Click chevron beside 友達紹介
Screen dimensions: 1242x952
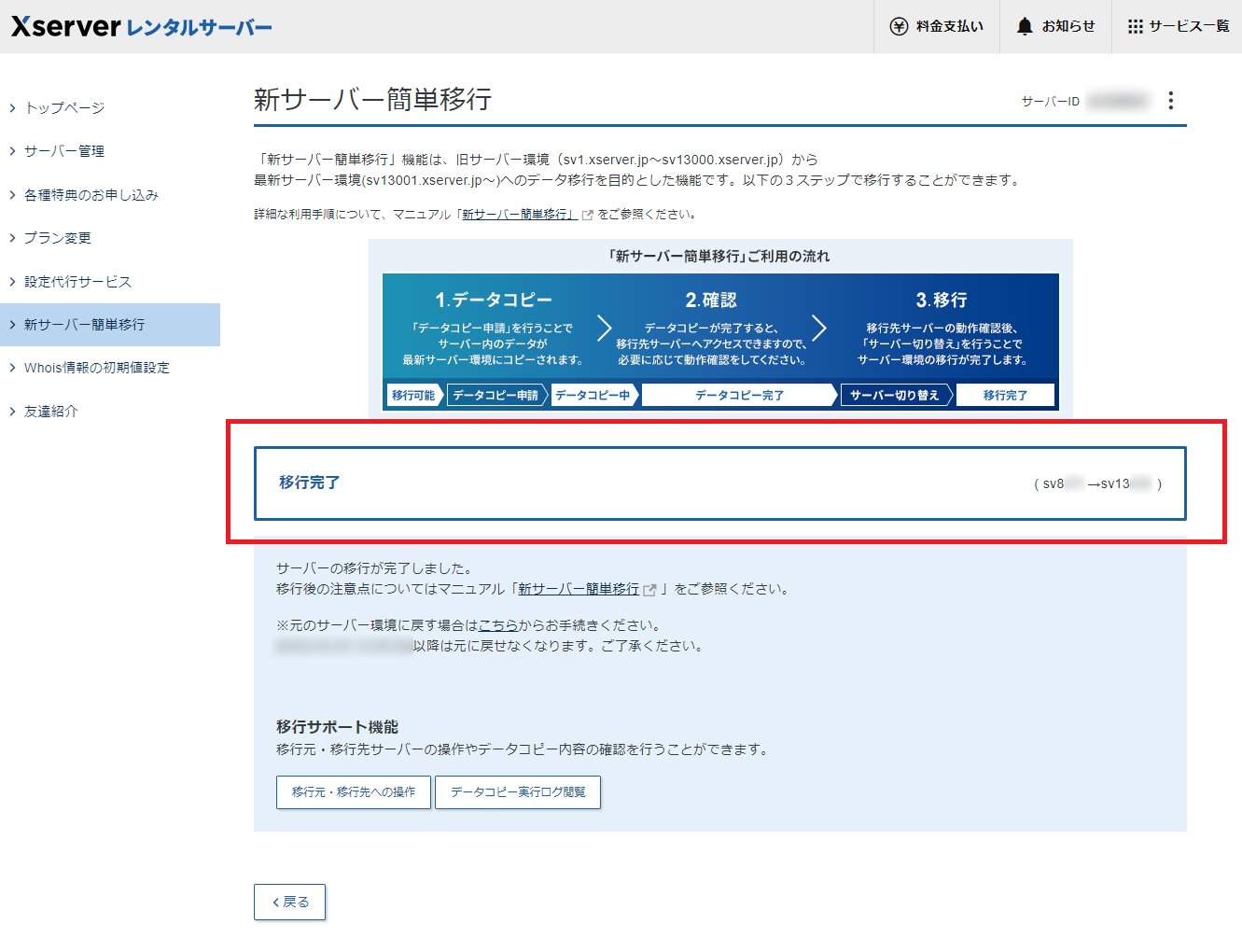[x=12, y=412]
